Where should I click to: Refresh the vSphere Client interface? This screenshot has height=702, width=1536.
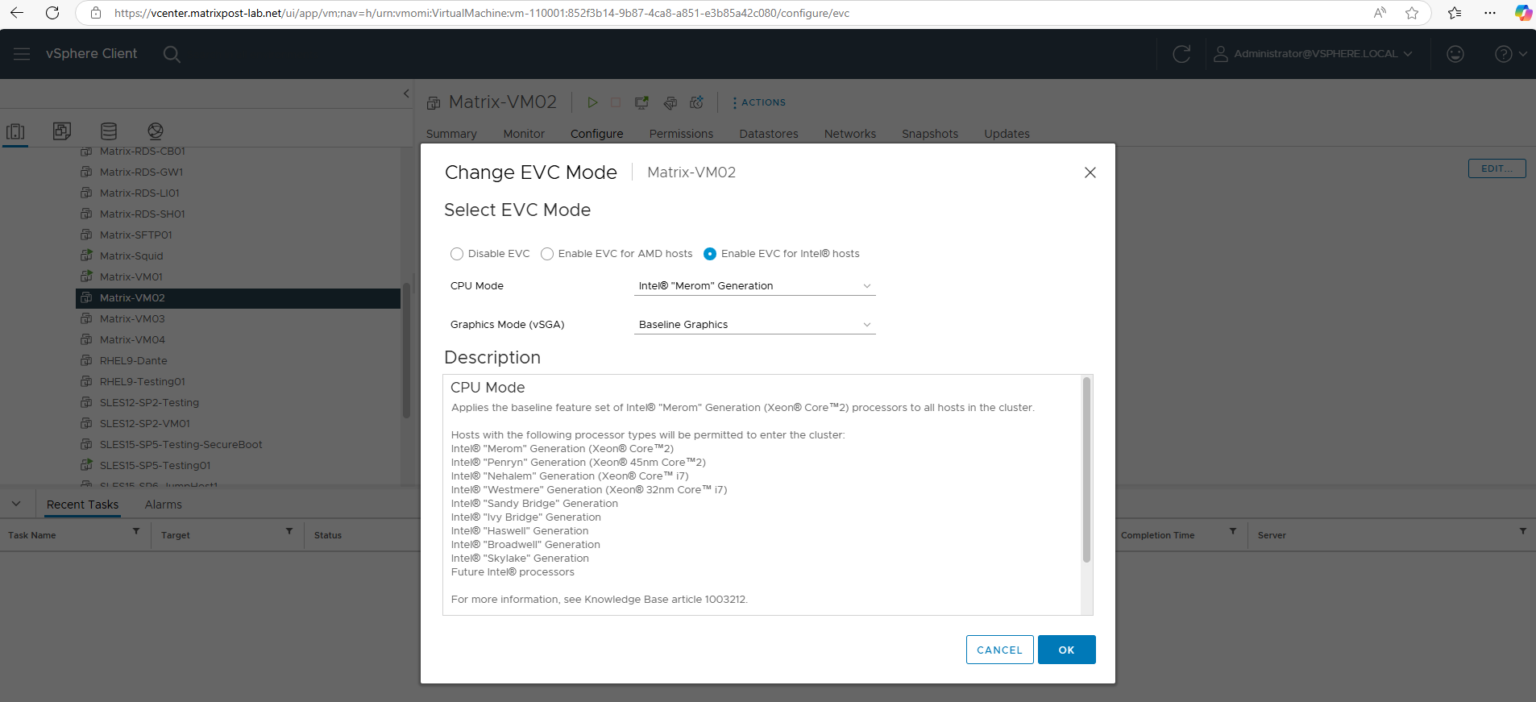click(x=1180, y=54)
